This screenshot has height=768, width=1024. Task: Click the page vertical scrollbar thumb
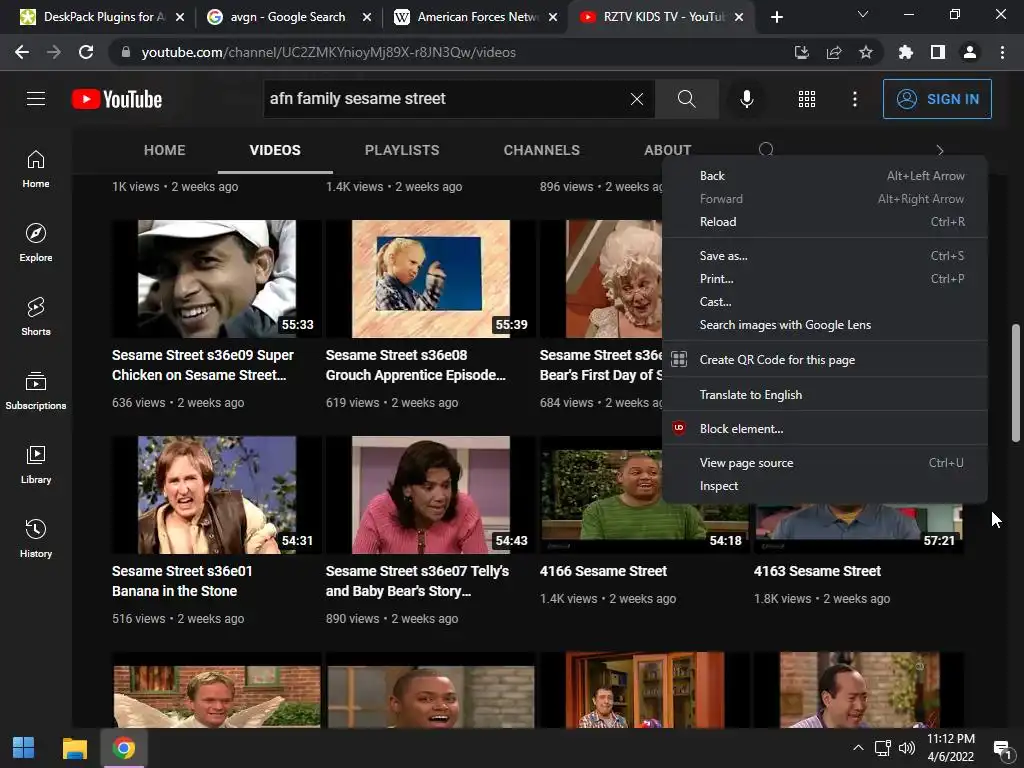[x=1016, y=383]
